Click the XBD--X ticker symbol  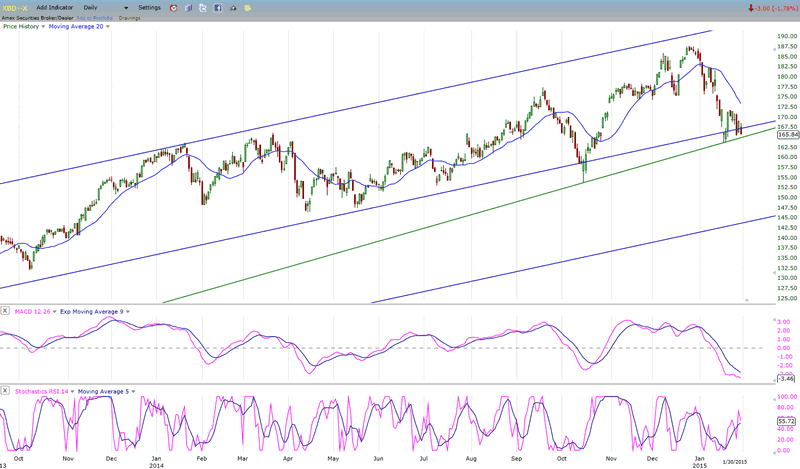click(x=15, y=7)
